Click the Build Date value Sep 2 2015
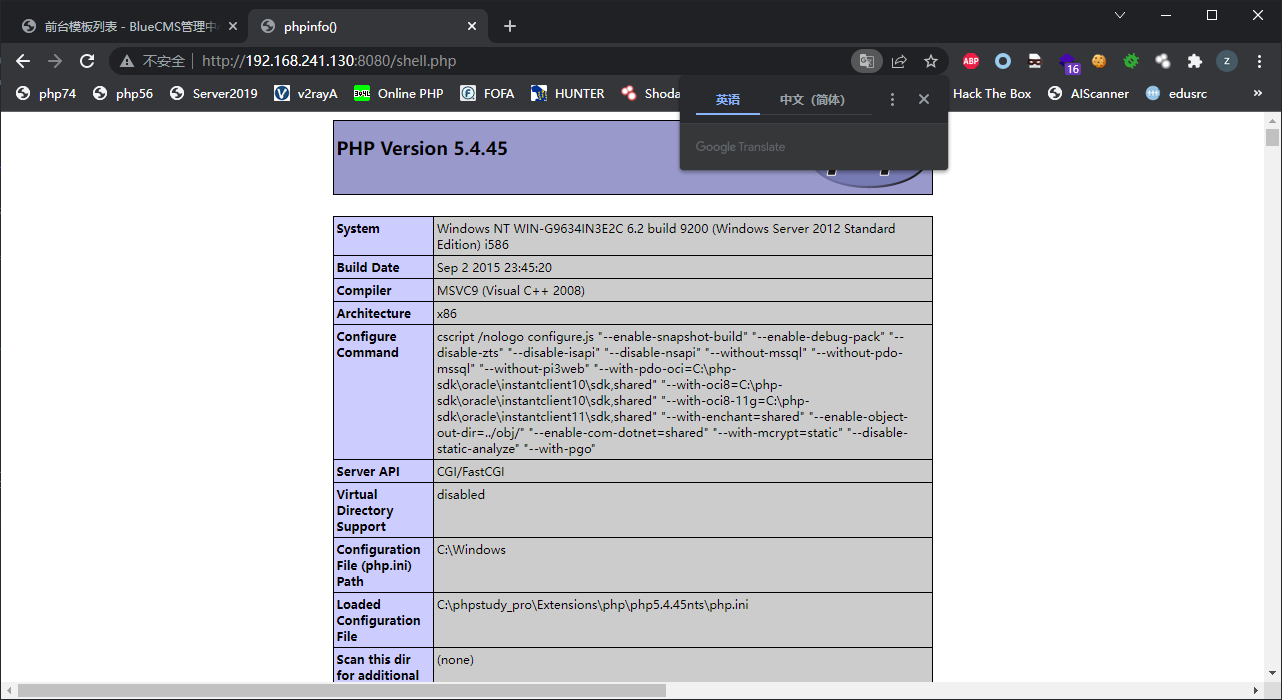This screenshot has height=700, width=1282. 494,268
